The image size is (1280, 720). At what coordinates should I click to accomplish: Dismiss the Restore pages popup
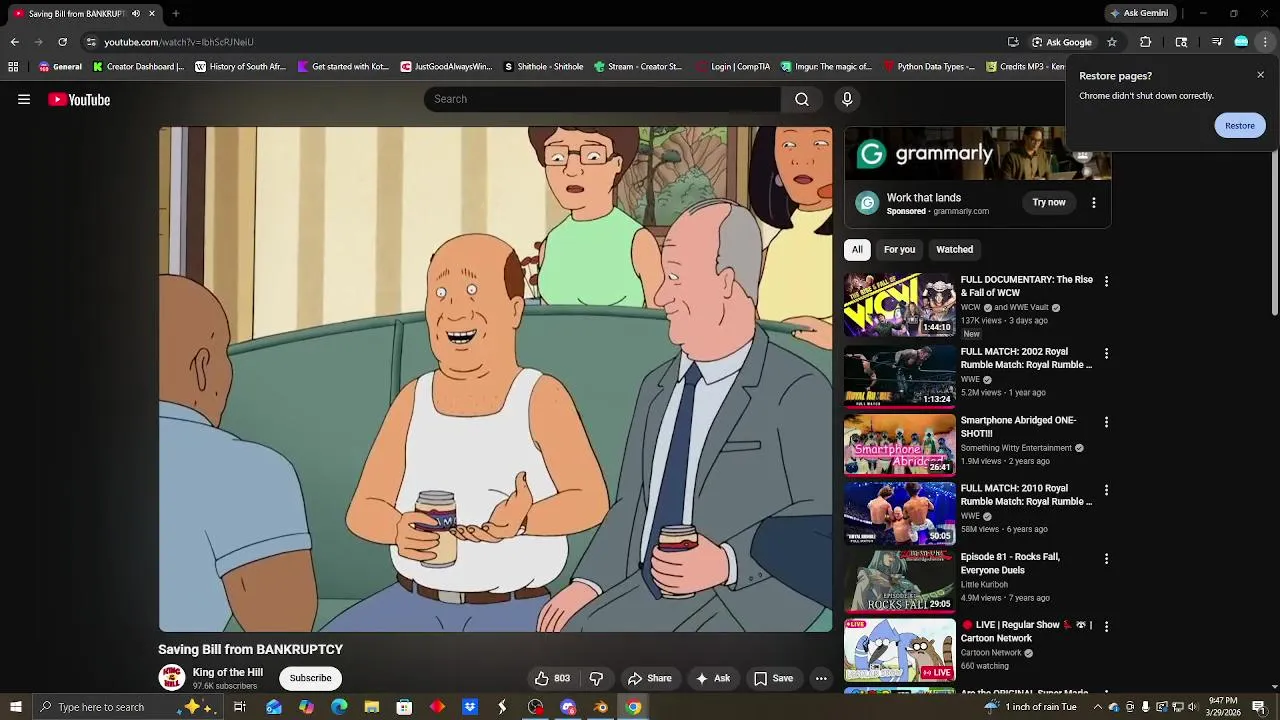point(1260,75)
